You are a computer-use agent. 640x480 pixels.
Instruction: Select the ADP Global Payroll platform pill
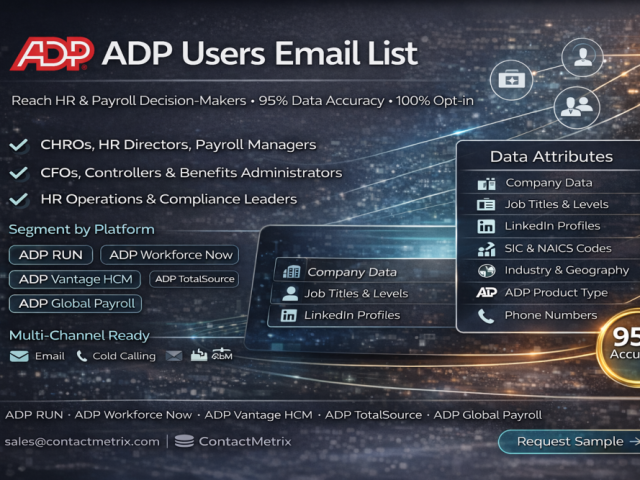coord(76,304)
